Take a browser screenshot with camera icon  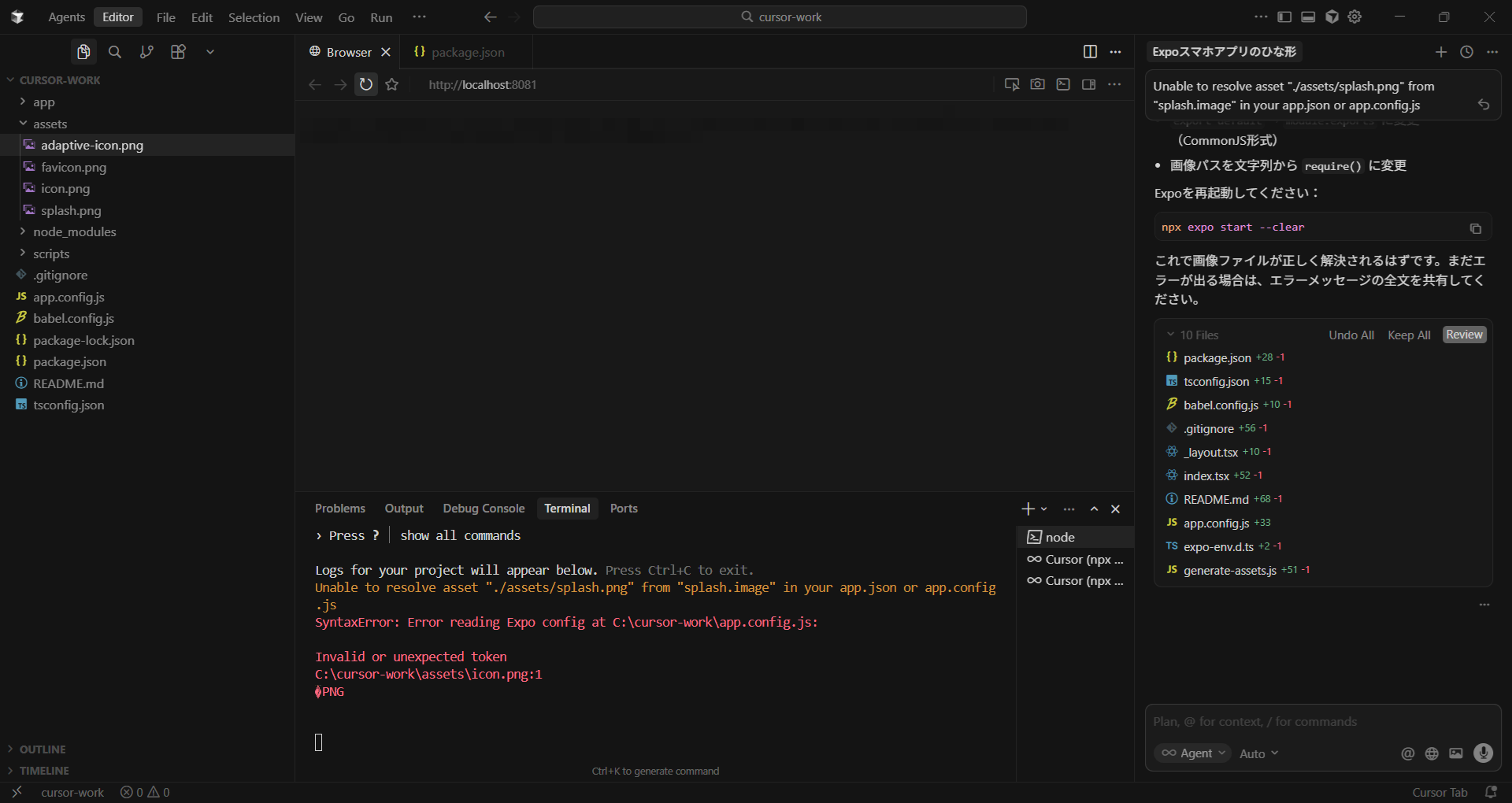coord(1037,84)
